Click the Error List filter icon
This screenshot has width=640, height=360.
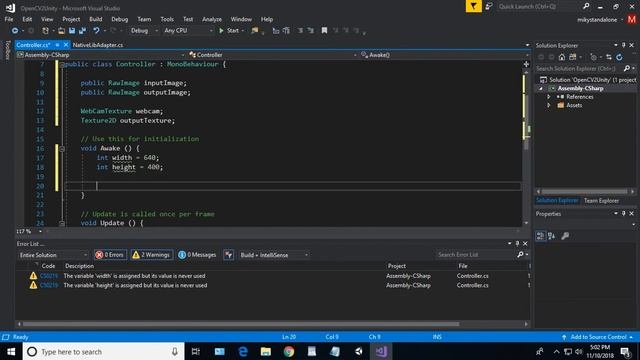[x=229, y=255]
